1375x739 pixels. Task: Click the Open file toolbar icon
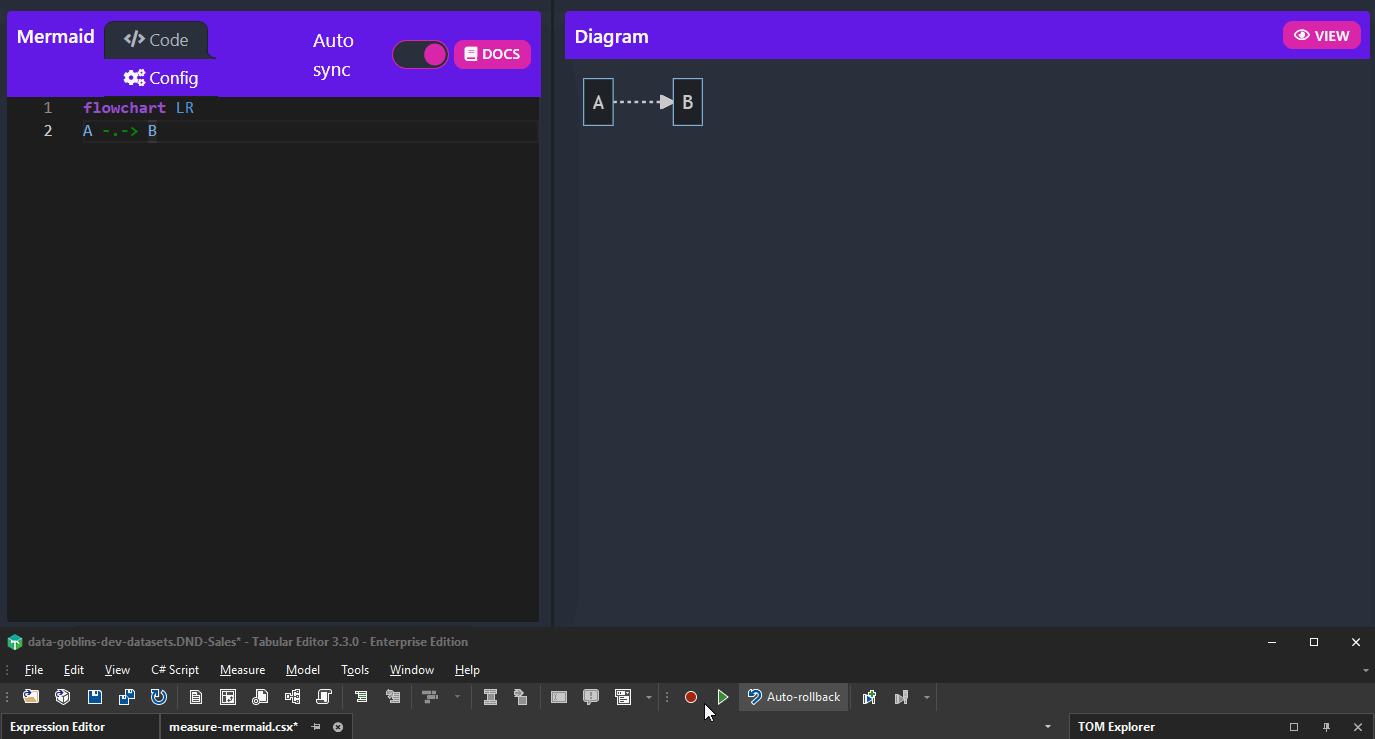coord(31,697)
